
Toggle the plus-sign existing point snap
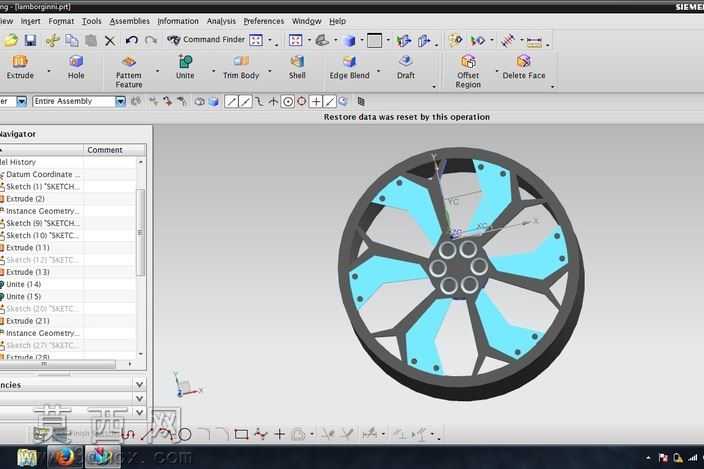pyautogui.click(x=316, y=102)
